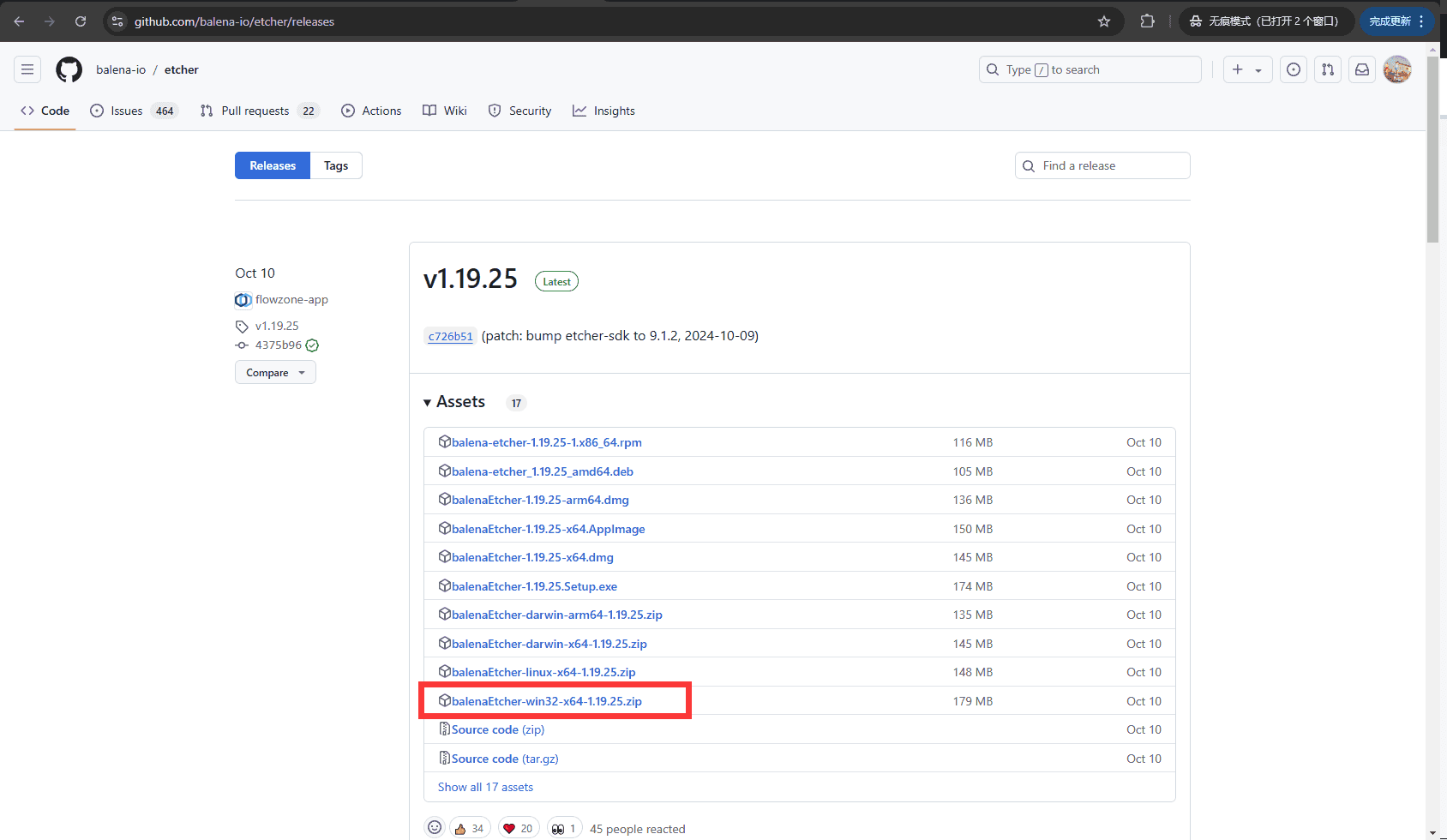Add a smiley reaction to the release
Viewport: 1447px width, 840px height.
(x=435, y=828)
